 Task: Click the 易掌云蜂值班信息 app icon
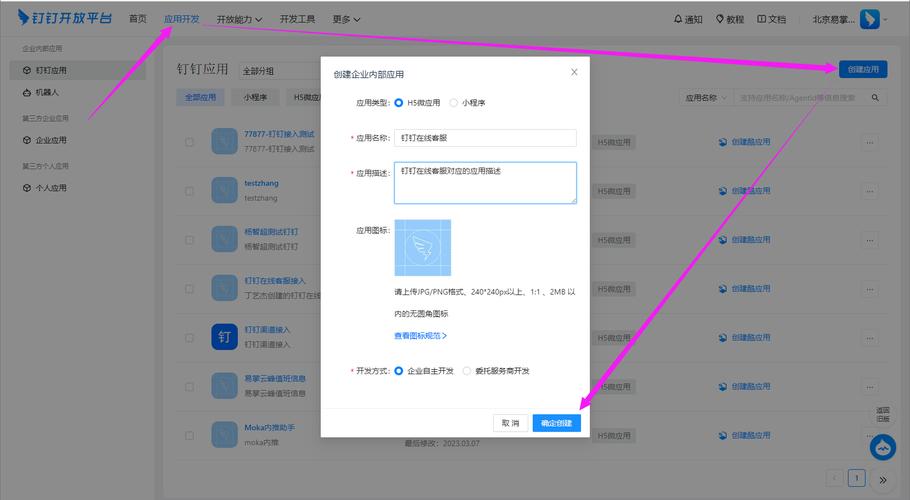tap(224, 386)
